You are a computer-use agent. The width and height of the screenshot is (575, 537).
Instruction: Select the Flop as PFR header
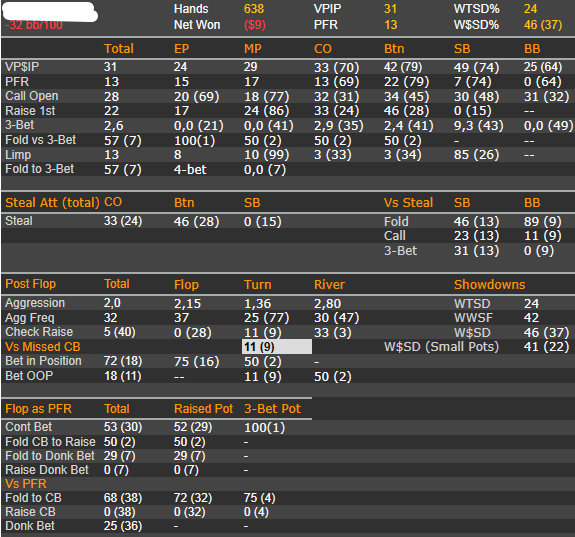click(39, 409)
